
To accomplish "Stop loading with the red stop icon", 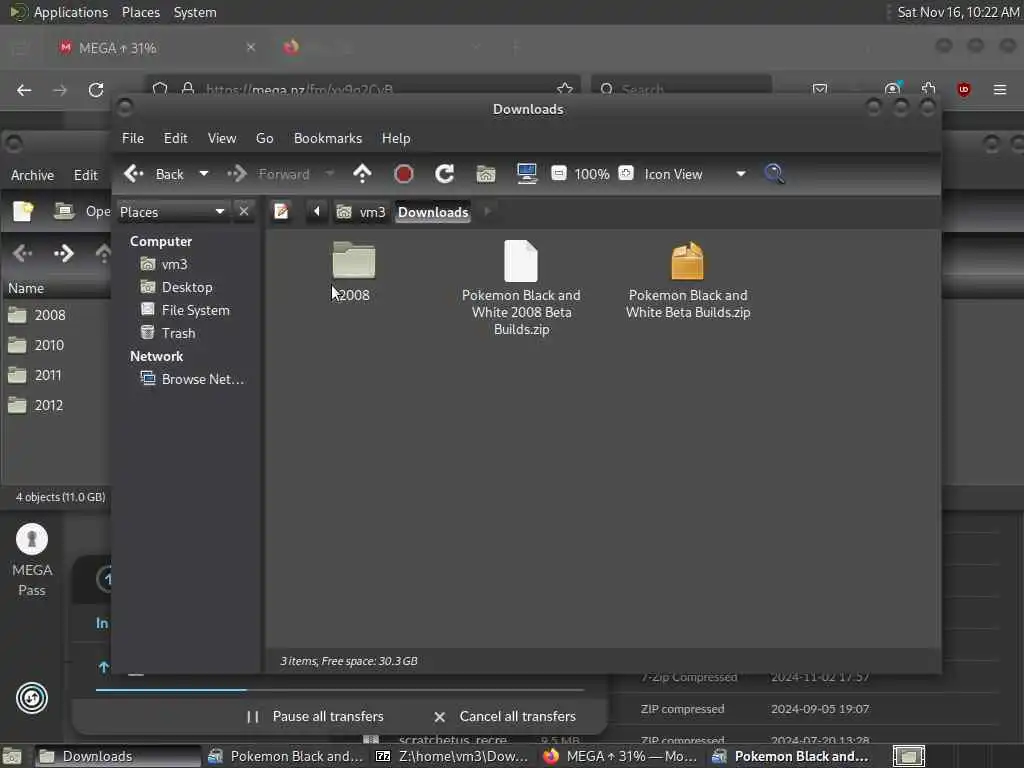I will click(x=404, y=174).
